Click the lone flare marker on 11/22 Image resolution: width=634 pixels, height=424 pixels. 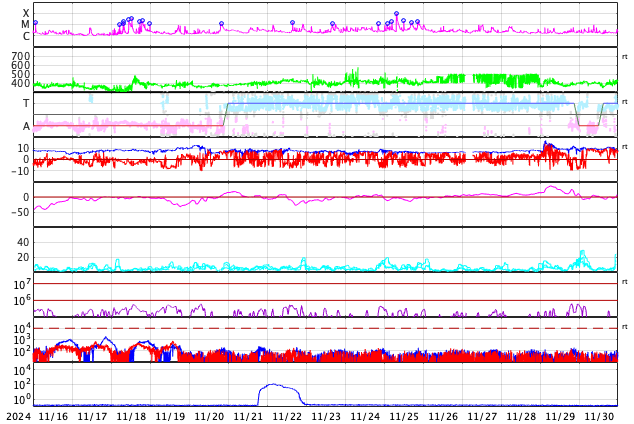point(292,23)
